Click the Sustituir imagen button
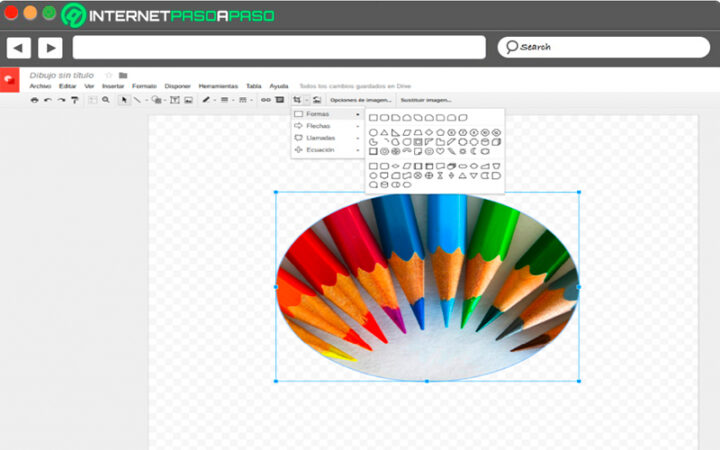 [426, 100]
